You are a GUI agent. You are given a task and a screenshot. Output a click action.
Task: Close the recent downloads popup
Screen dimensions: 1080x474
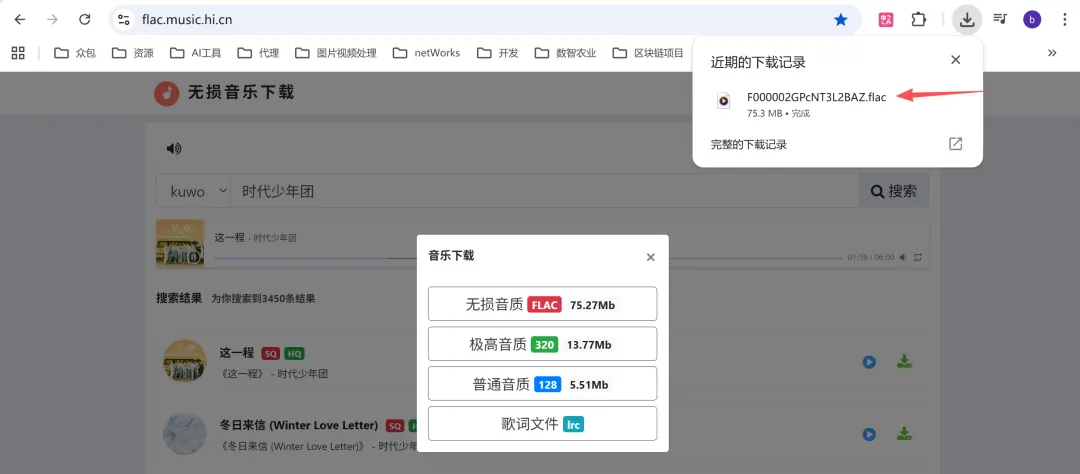(955, 60)
